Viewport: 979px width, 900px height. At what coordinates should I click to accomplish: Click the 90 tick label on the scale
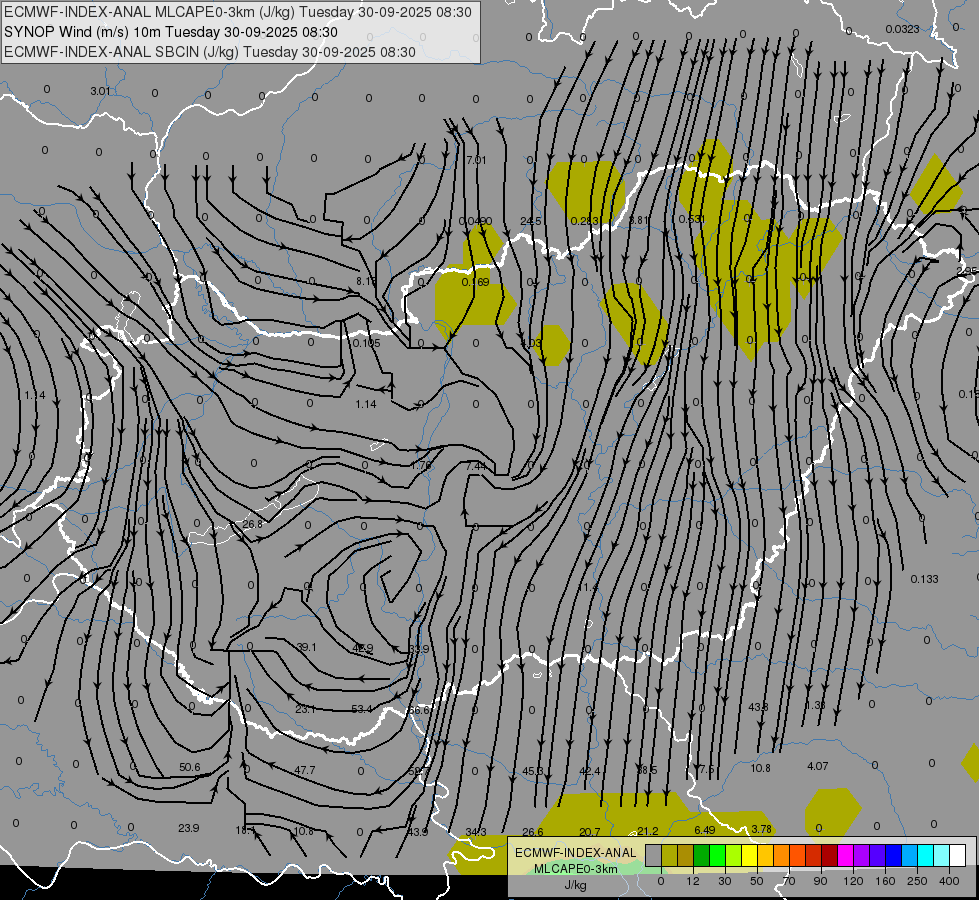pyautogui.click(x=820, y=881)
